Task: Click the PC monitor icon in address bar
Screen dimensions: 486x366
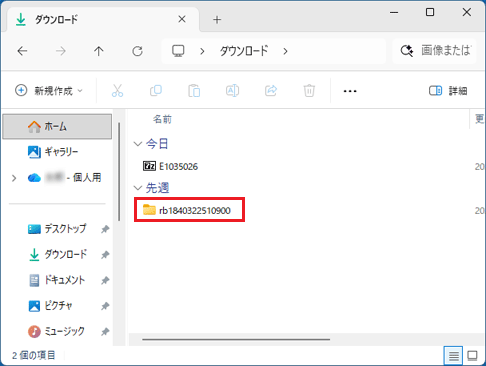Action: pyautogui.click(x=178, y=51)
